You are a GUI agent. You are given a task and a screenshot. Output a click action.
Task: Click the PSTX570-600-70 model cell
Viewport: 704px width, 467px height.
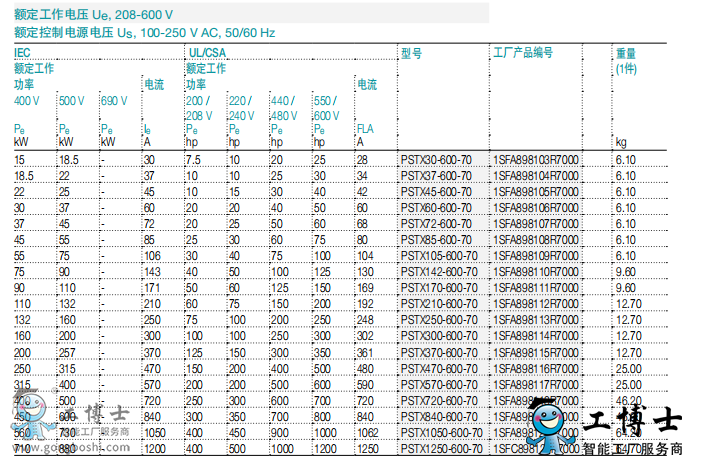(439, 385)
